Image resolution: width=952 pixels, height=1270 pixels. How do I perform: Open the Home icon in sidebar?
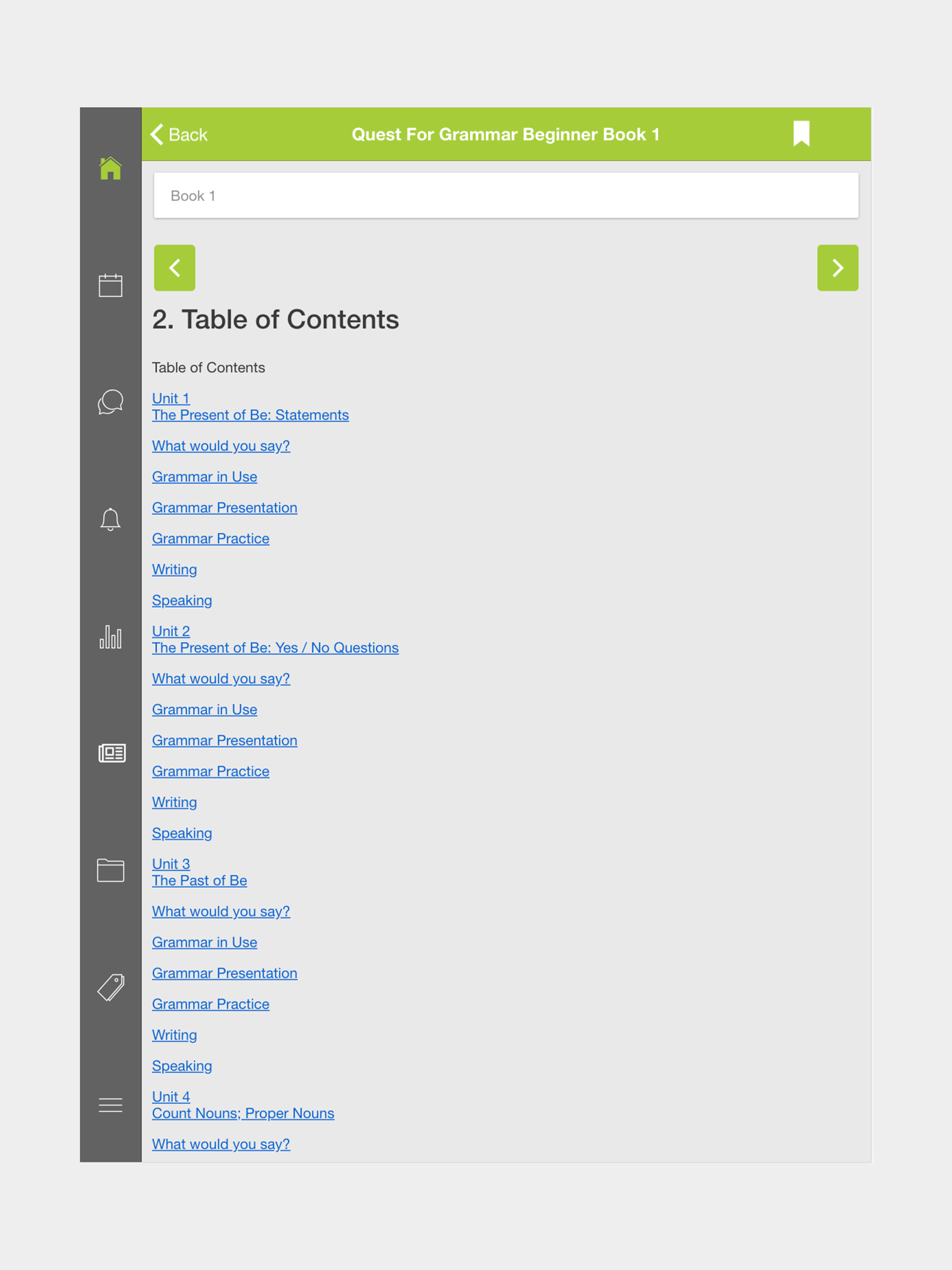tap(110, 168)
